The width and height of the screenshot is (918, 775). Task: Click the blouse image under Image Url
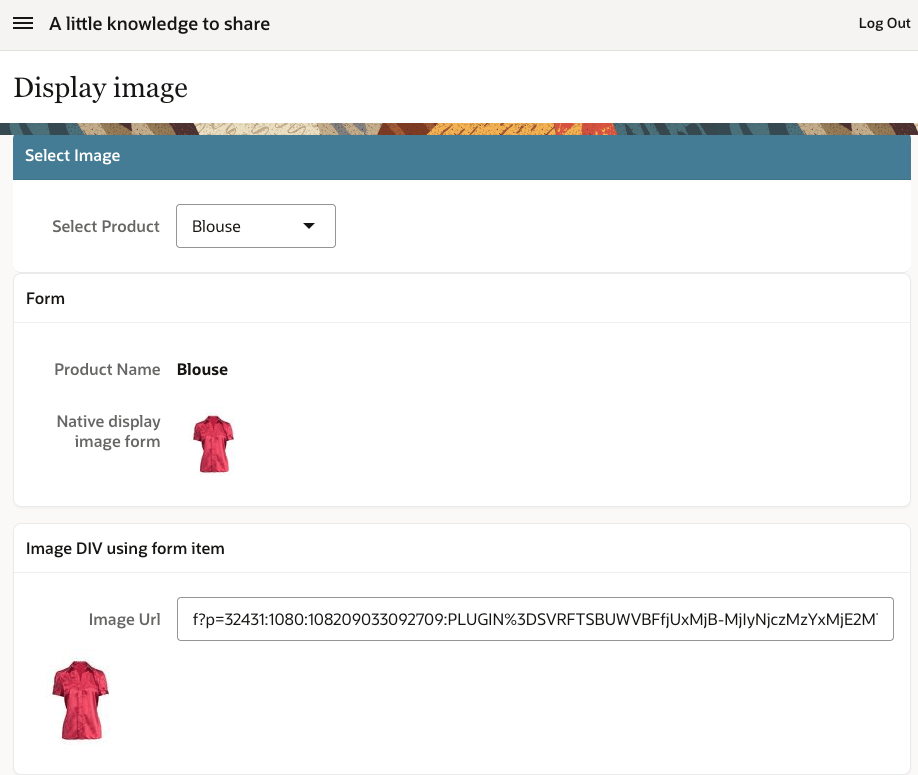tap(80, 699)
